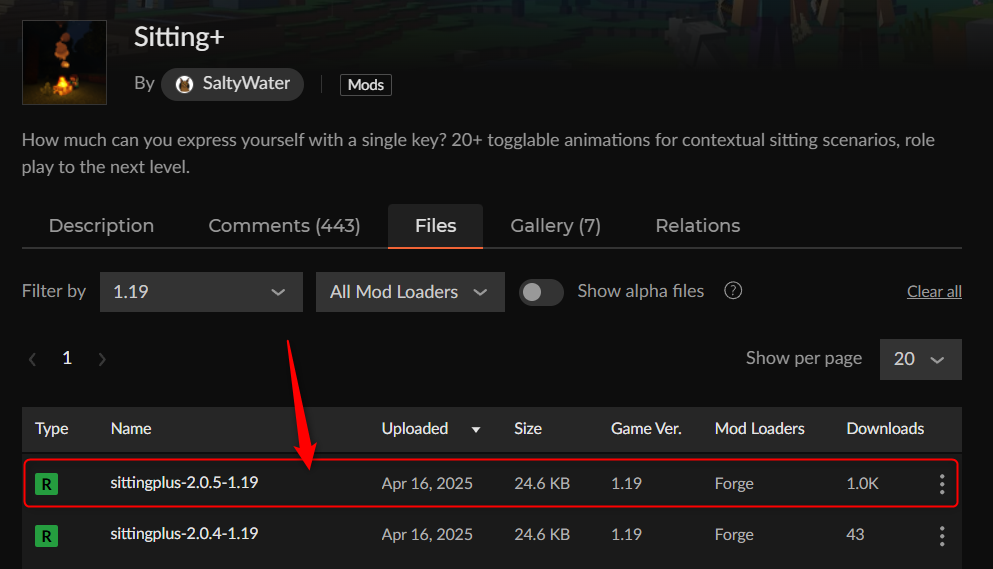993x569 pixels.
Task: Go to next page arrow
Action: (102, 358)
